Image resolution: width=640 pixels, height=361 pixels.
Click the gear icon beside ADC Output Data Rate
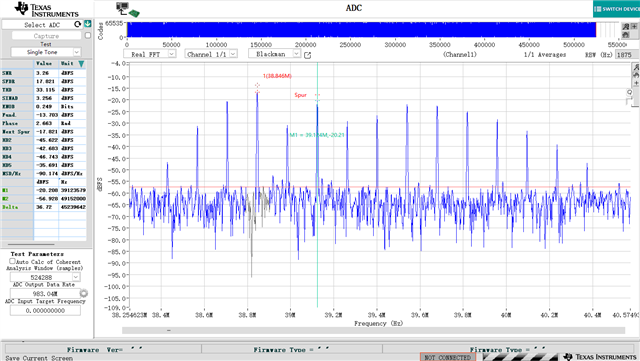[84, 293]
